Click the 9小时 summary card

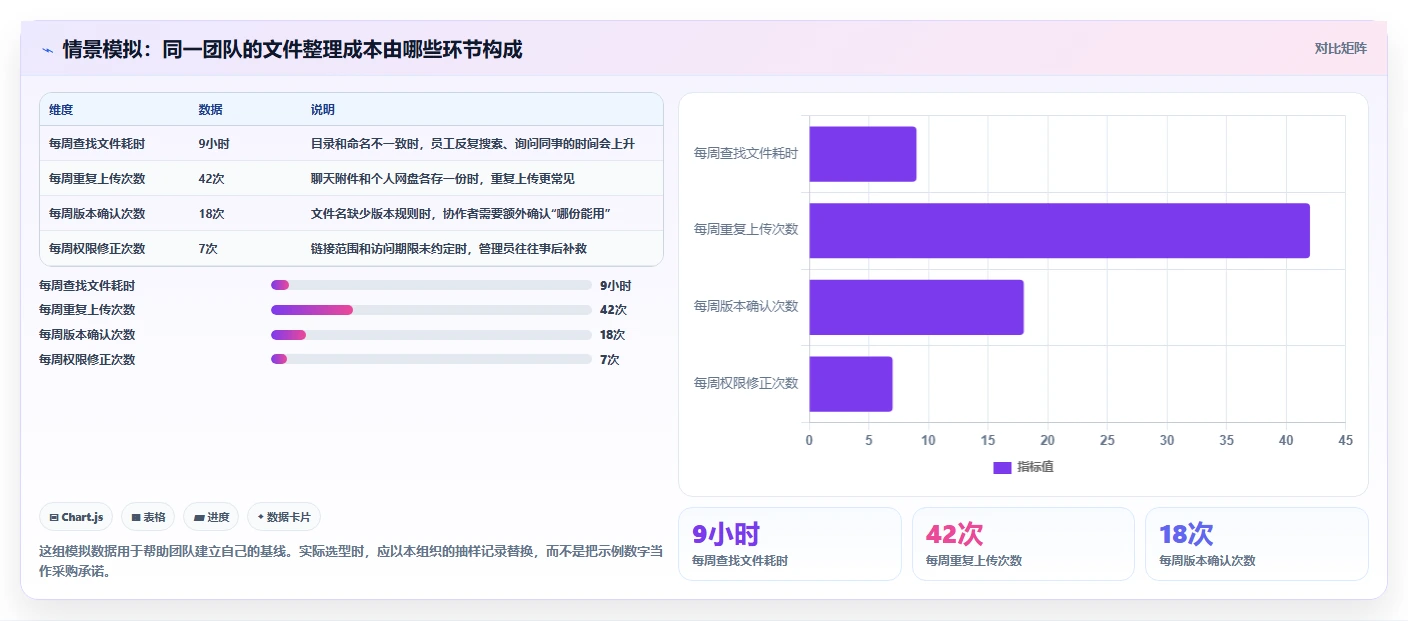pos(790,544)
